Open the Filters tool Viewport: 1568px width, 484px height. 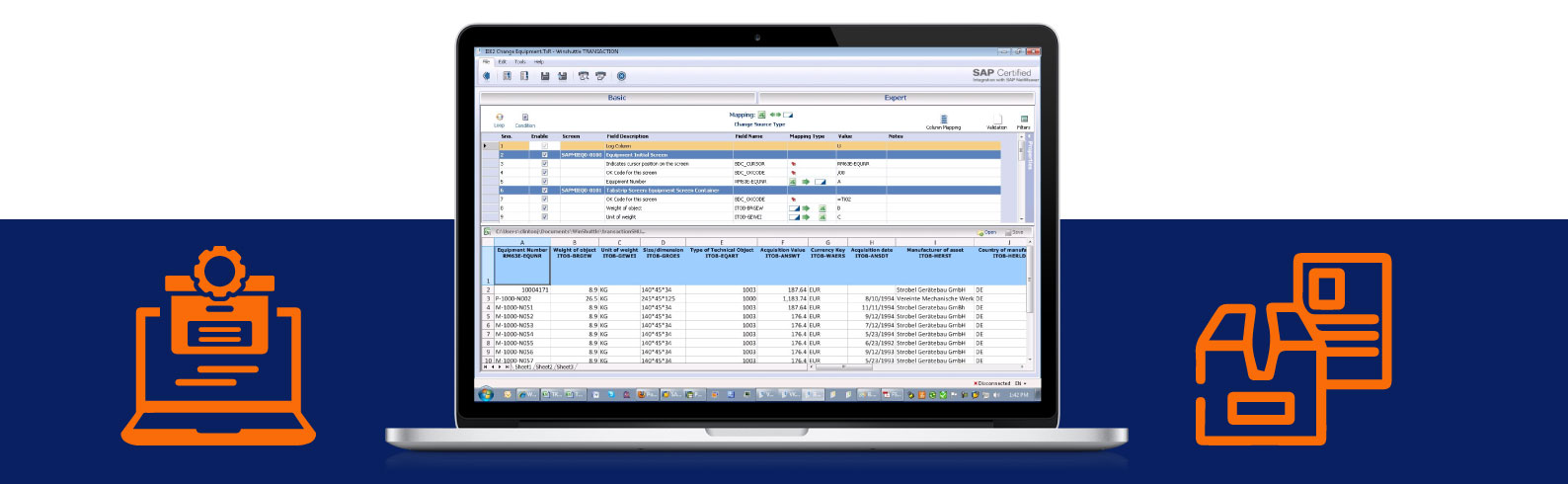[x=1024, y=120]
